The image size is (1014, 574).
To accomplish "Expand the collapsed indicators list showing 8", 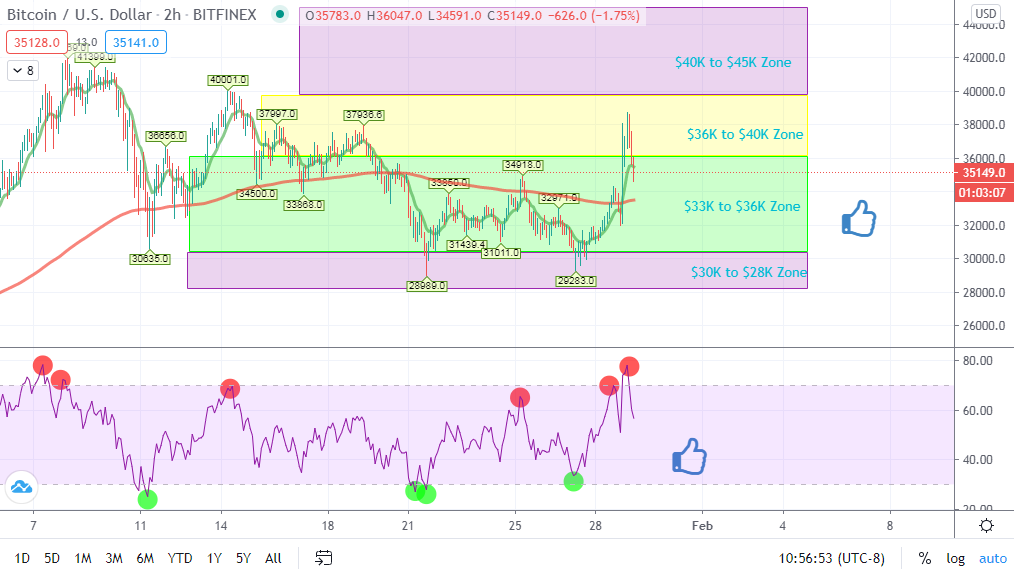I will (x=23, y=70).
